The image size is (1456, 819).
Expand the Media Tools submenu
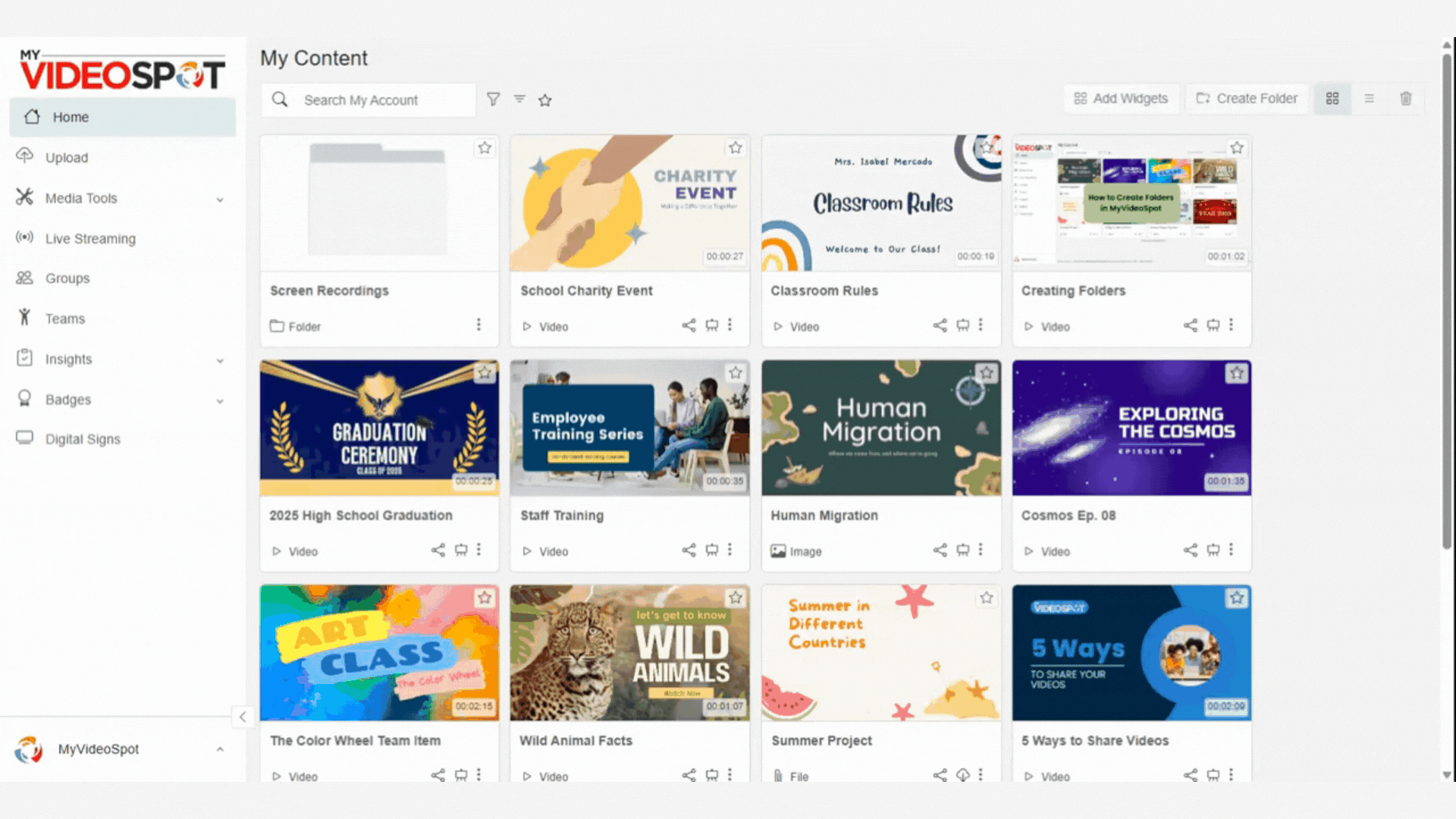(x=219, y=199)
